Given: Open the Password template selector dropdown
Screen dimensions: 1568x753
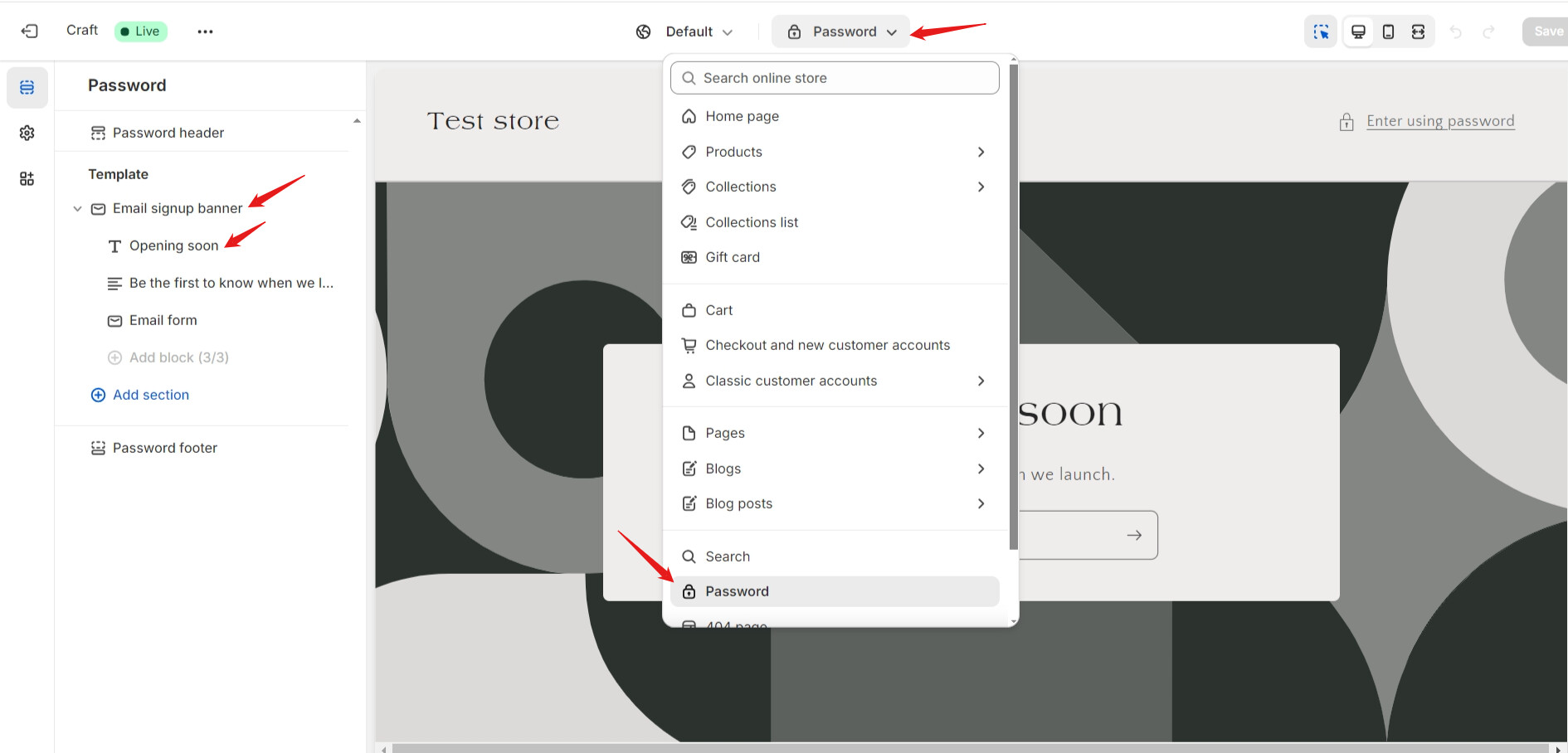Looking at the screenshot, I should click(840, 32).
